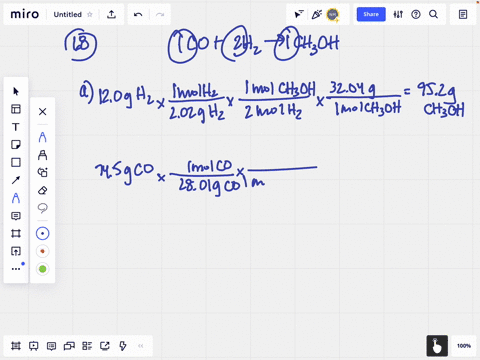The height and width of the screenshot is (360, 480).
Task: Click the Share button
Action: click(371, 14)
